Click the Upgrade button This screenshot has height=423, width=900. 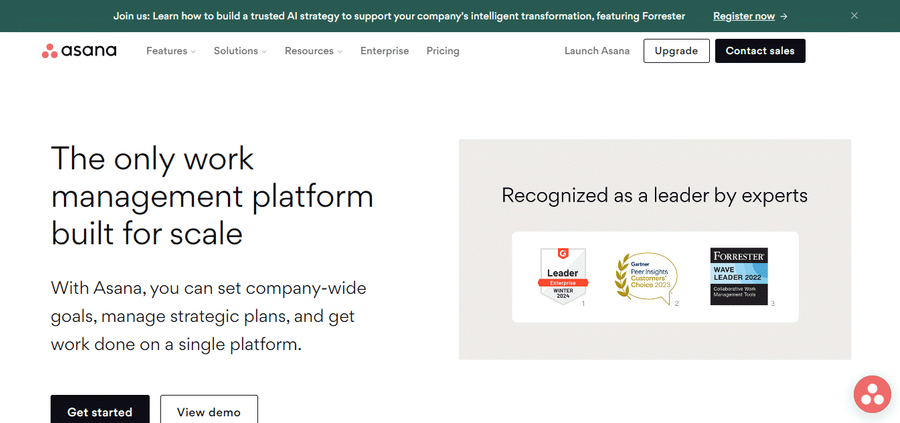[x=676, y=51]
